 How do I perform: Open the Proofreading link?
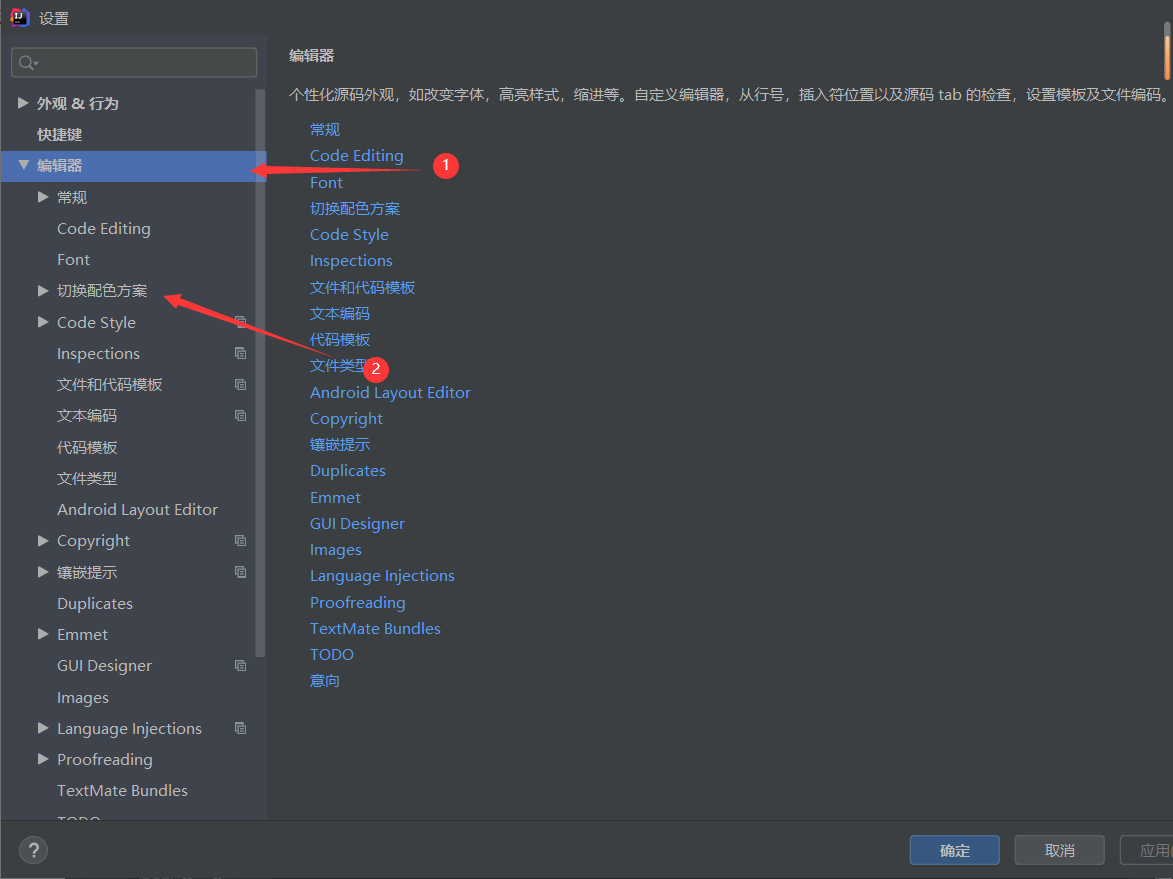(358, 602)
